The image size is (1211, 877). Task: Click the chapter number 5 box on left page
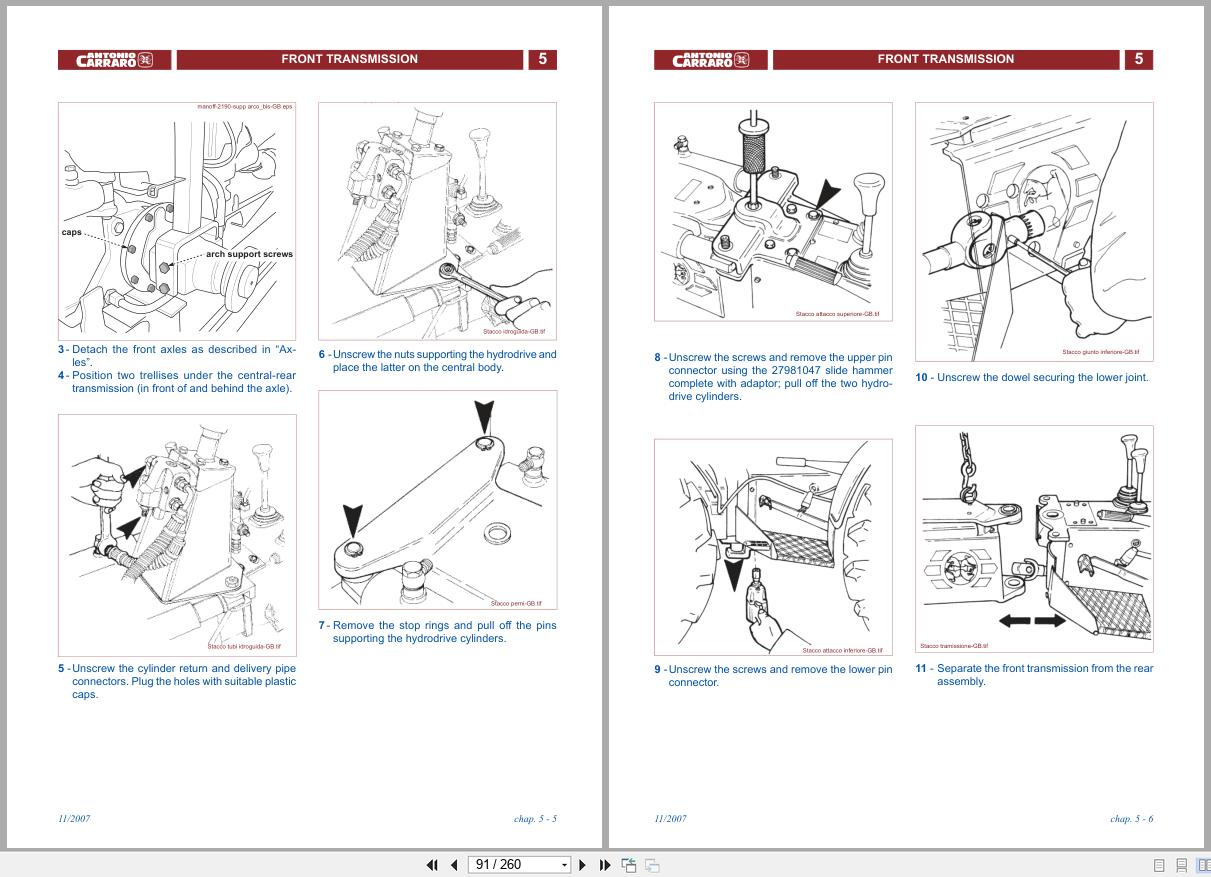pyautogui.click(x=542, y=59)
